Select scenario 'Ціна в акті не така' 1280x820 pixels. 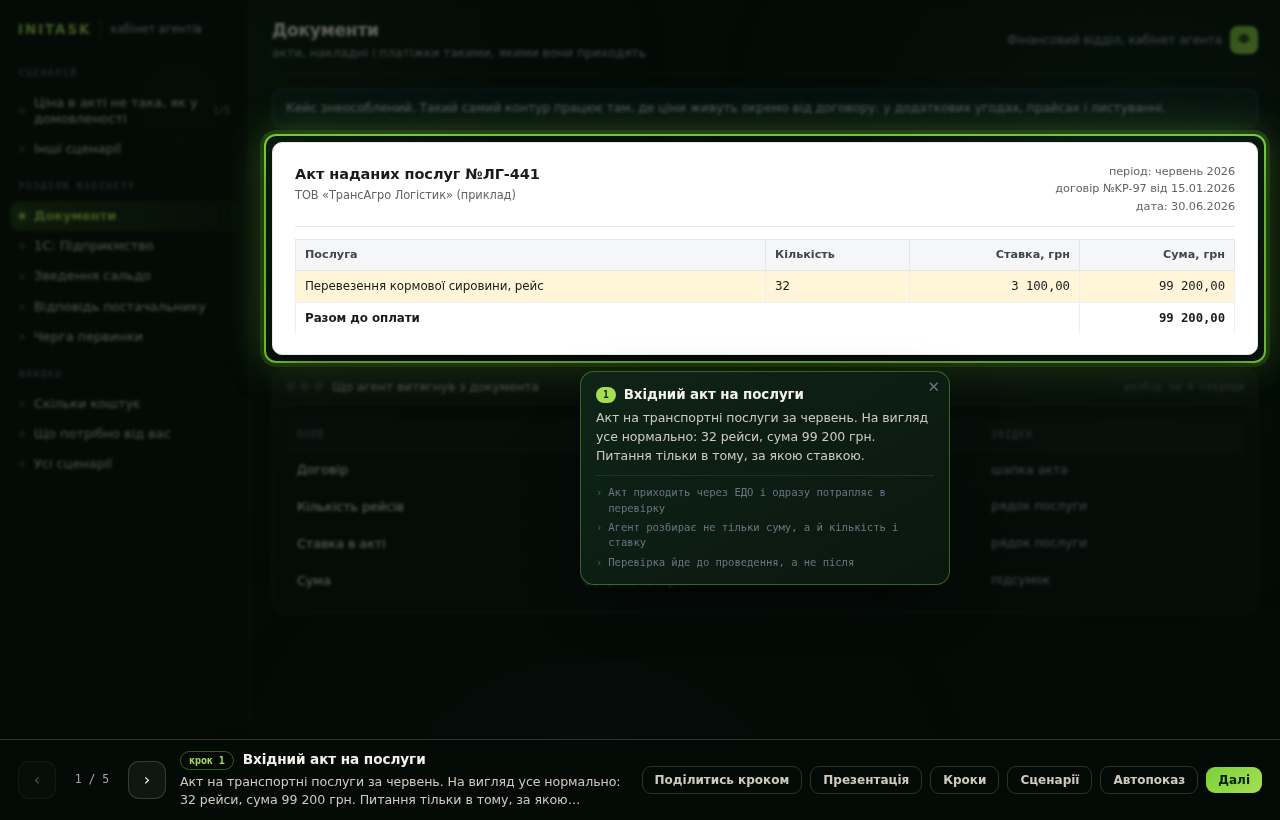click(x=125, y=110)
